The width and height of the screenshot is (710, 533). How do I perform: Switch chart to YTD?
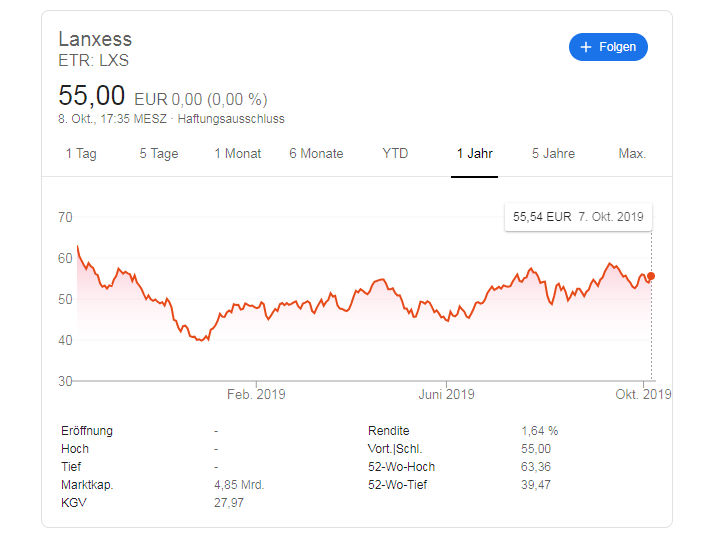coord(395,154)
